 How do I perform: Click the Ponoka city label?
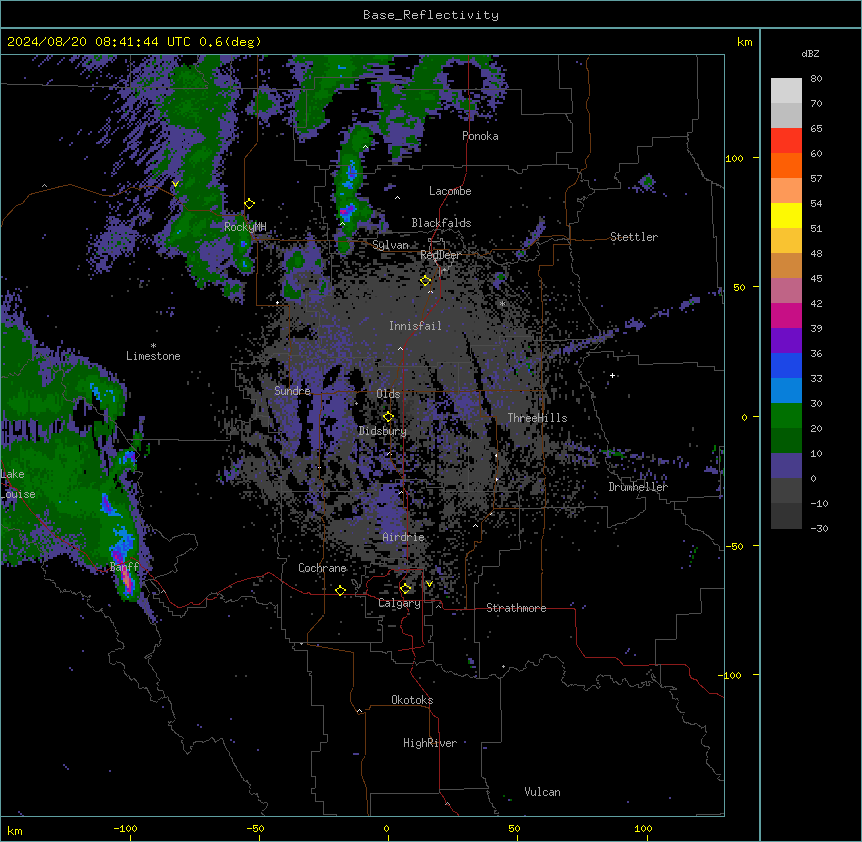click(x=480, y=136)
